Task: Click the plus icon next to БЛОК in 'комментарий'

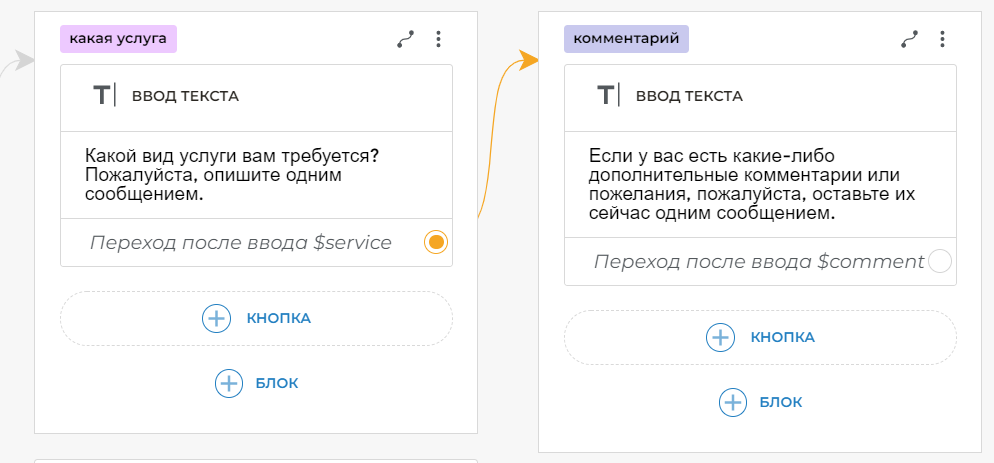Action: click(x=733, y=402)
